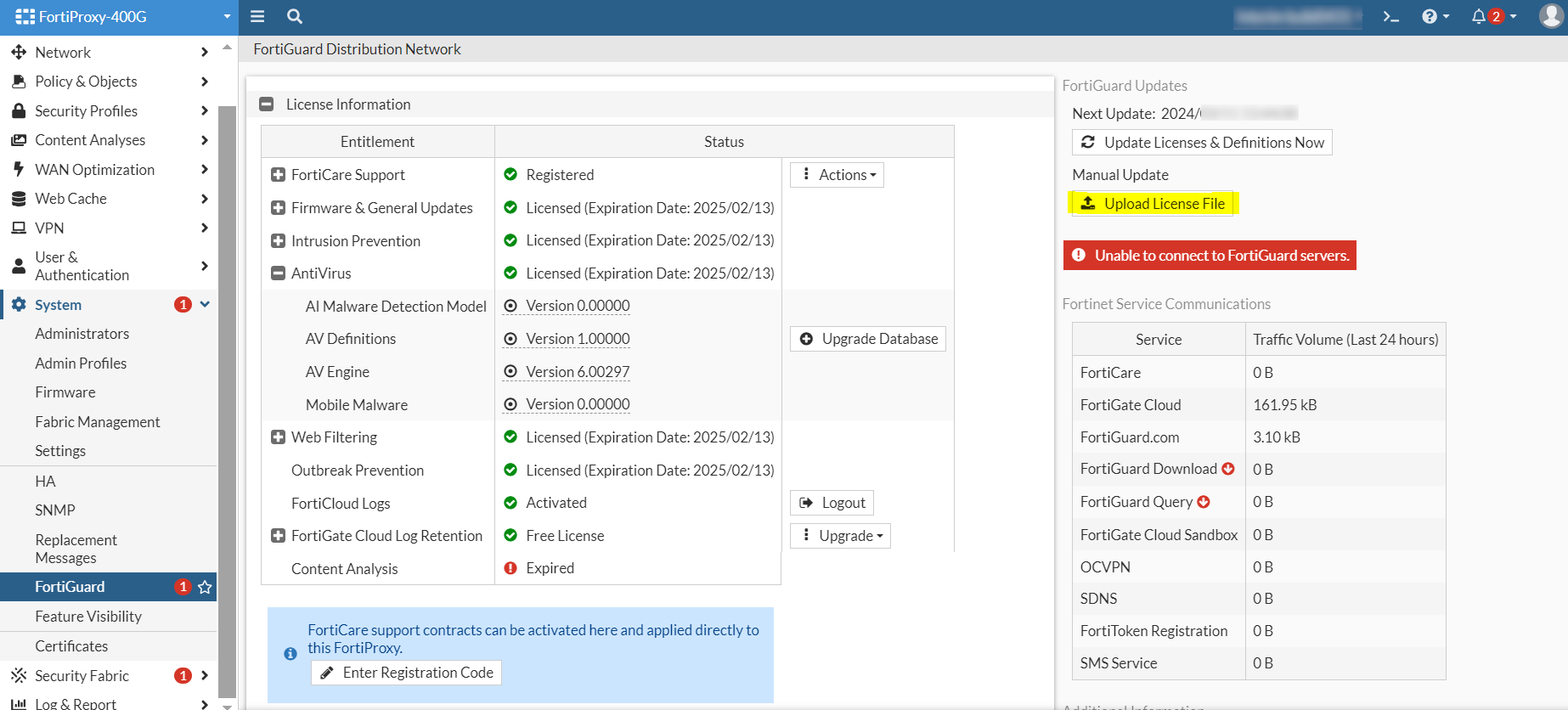The height and width of the screenshot is (710, 1568).
Task: Open the CLI console icon
Action: [x=1390, y=17]
